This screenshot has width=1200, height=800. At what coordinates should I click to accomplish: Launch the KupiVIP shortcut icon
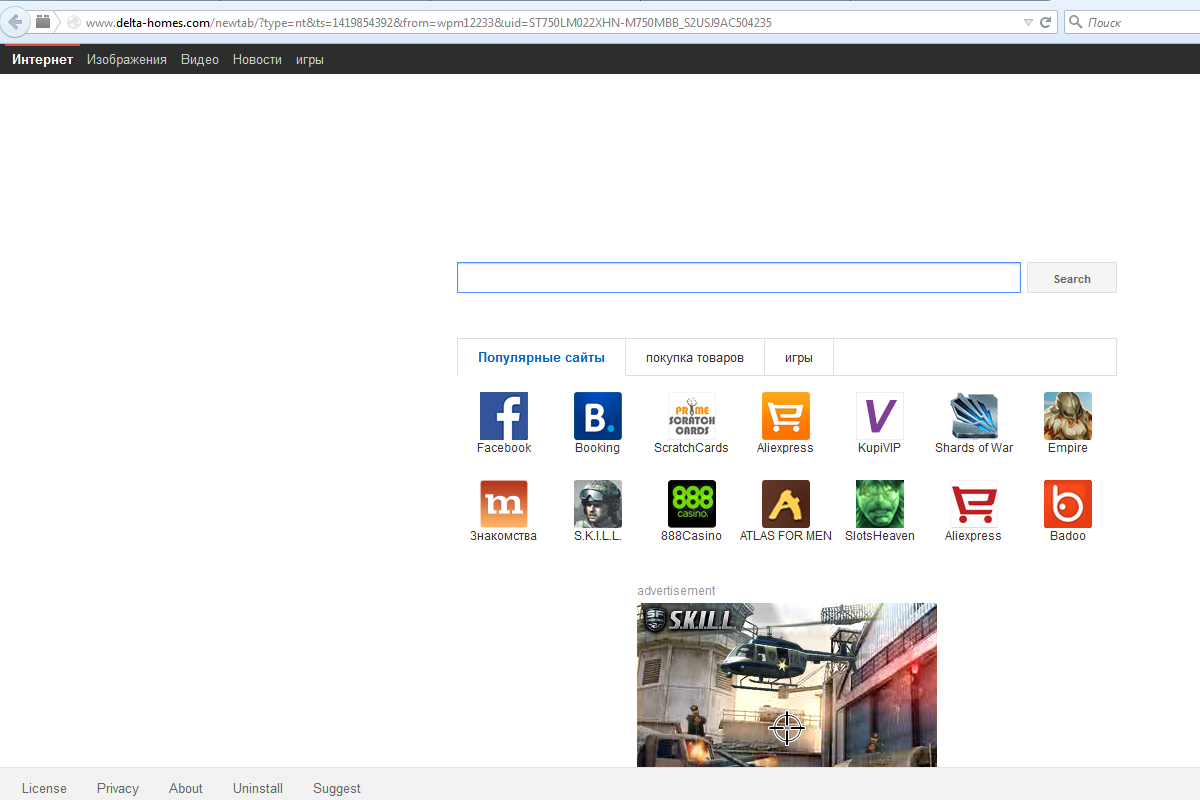pos(879,416)
